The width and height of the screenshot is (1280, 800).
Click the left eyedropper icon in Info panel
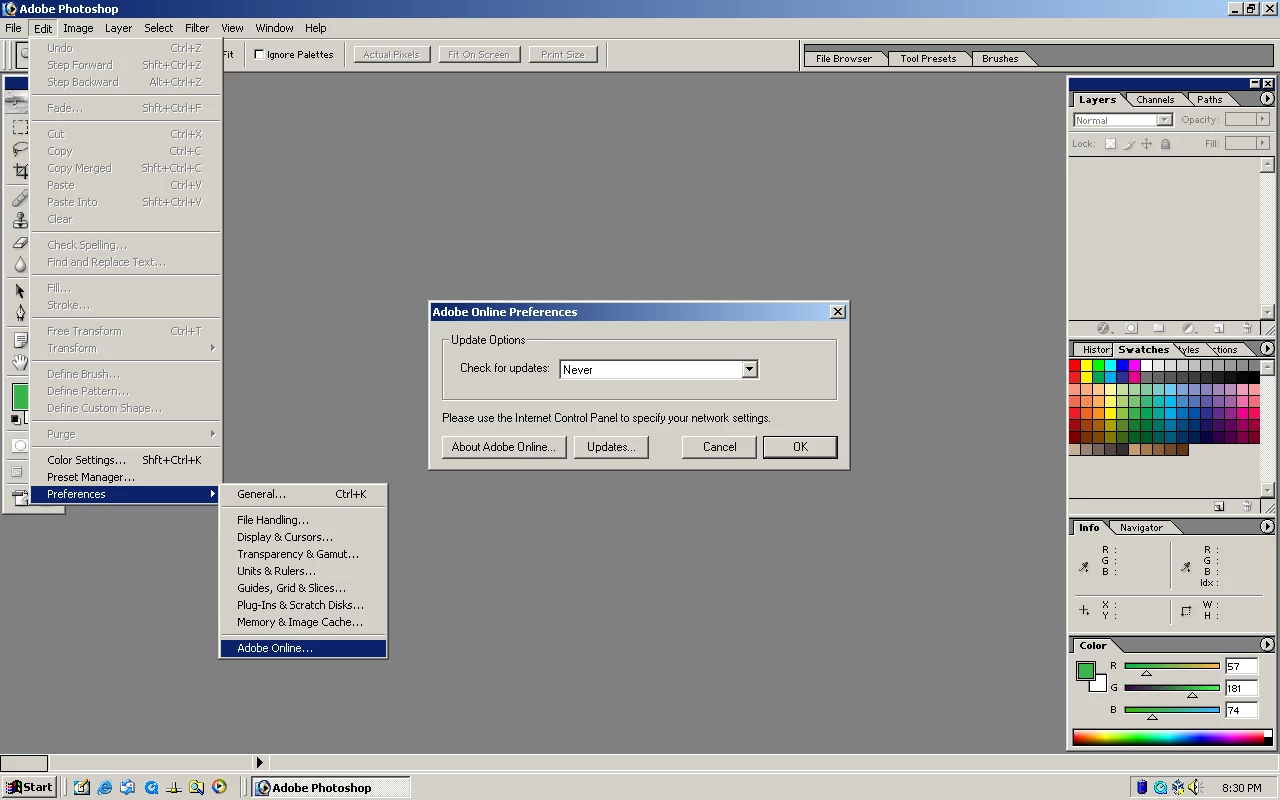pos(1084,567)
